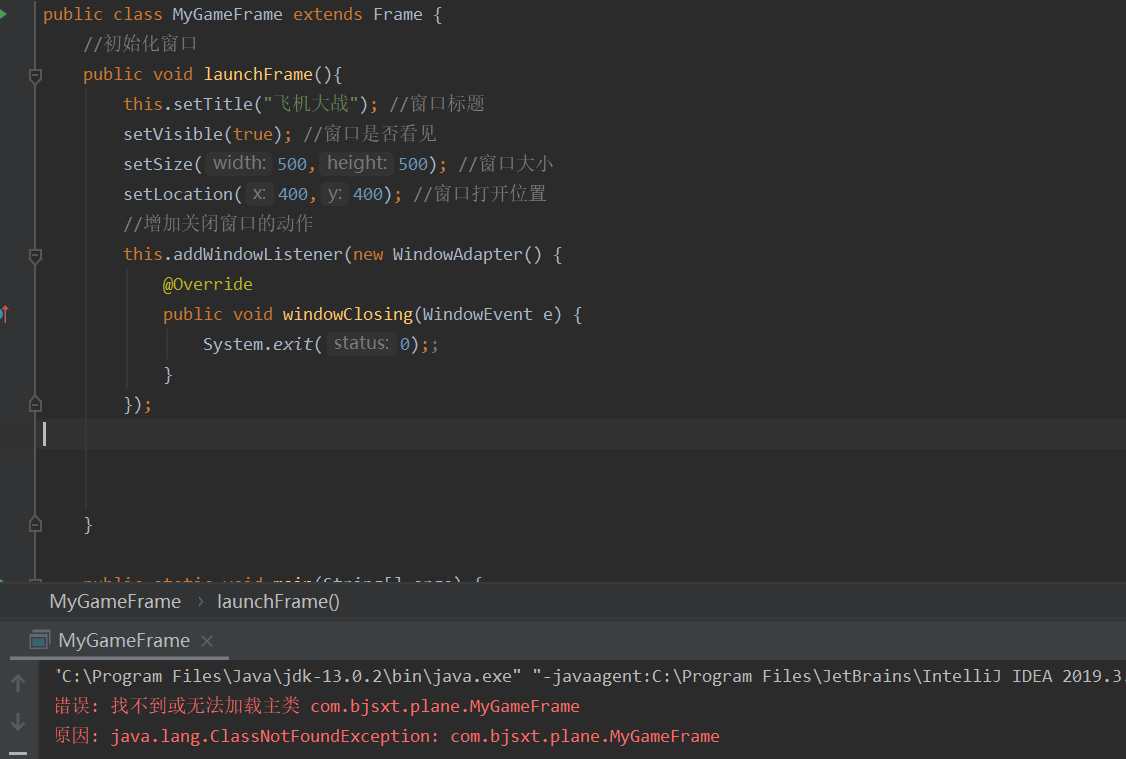Click the "height:" parameter hint in setSize
The height and width of the screenshot is (759, 1126).
pos(357,163)
